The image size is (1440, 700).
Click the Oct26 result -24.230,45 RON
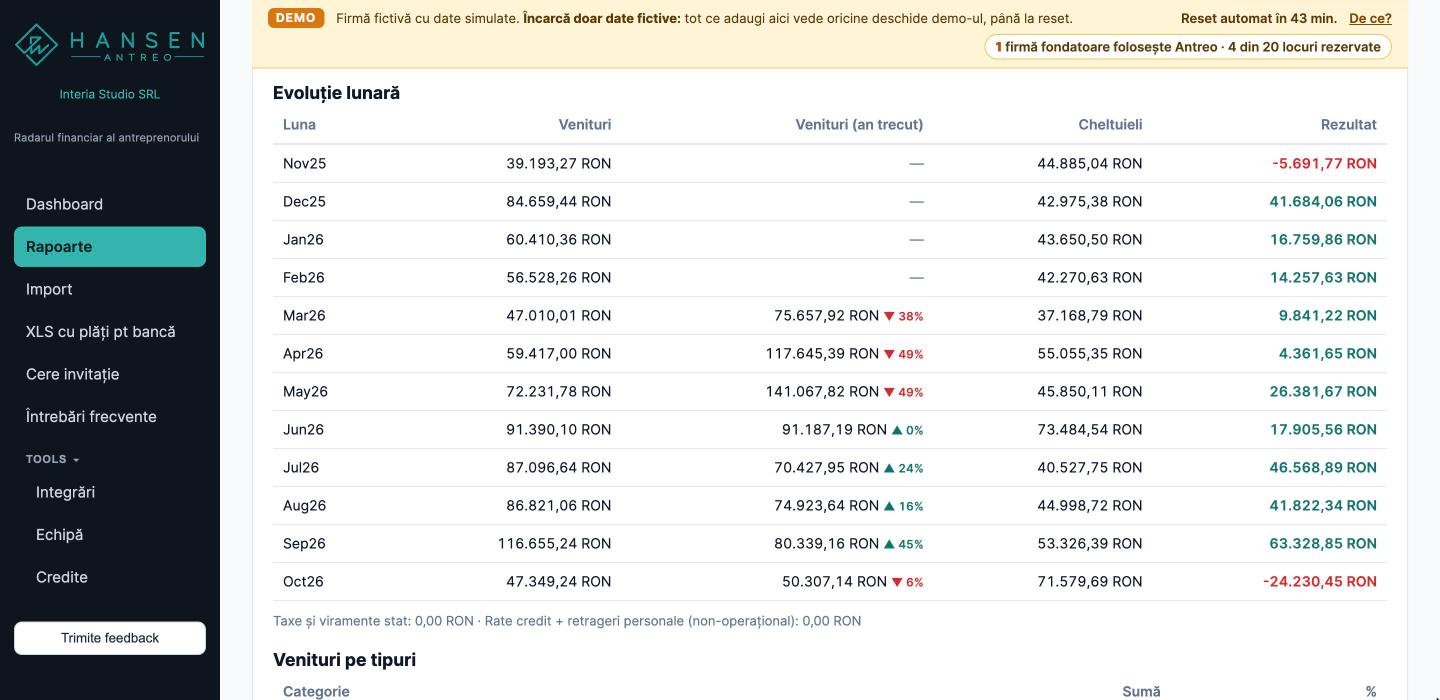1320,581
